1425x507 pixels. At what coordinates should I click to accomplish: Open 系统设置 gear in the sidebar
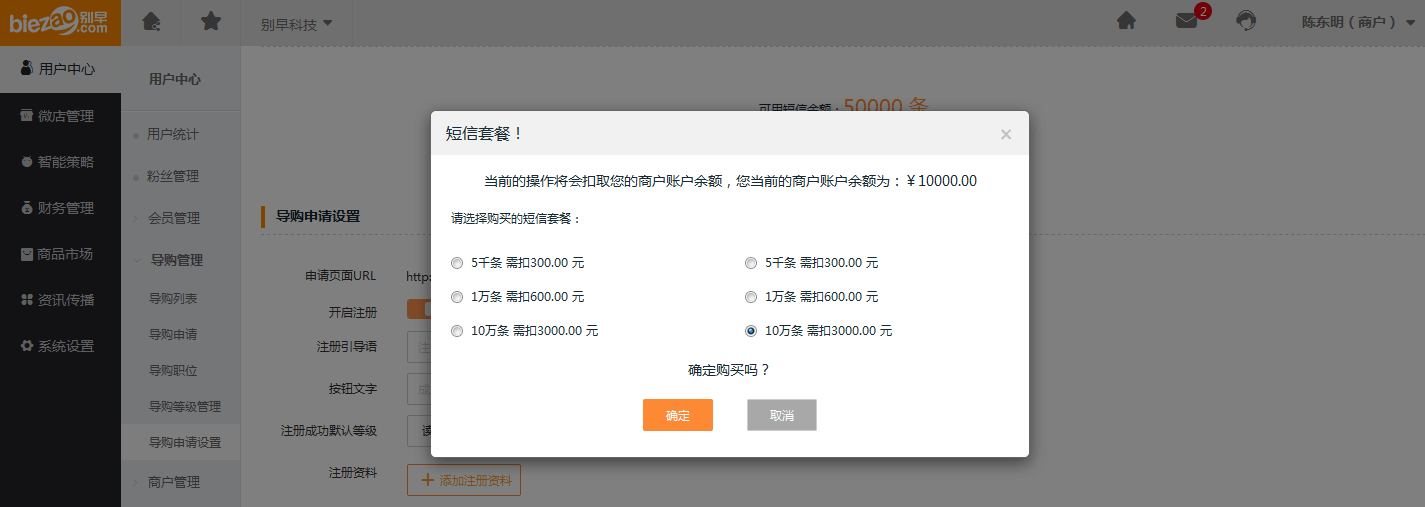[x=60, y=346]
